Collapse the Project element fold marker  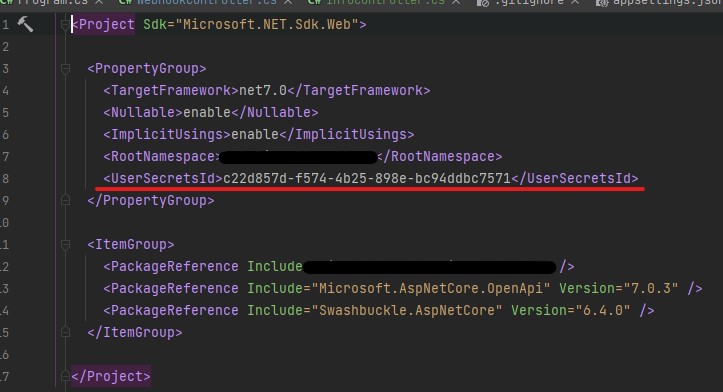coord(65,24)
